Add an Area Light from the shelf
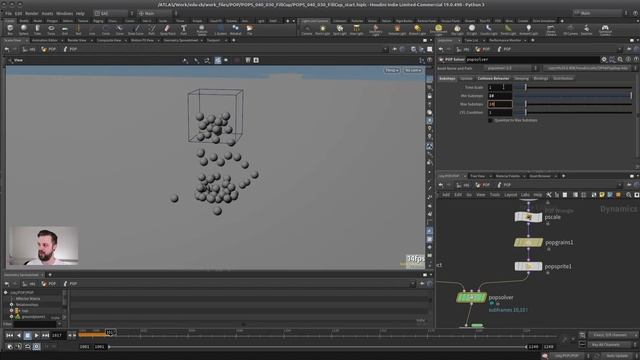 coord(356,29)
